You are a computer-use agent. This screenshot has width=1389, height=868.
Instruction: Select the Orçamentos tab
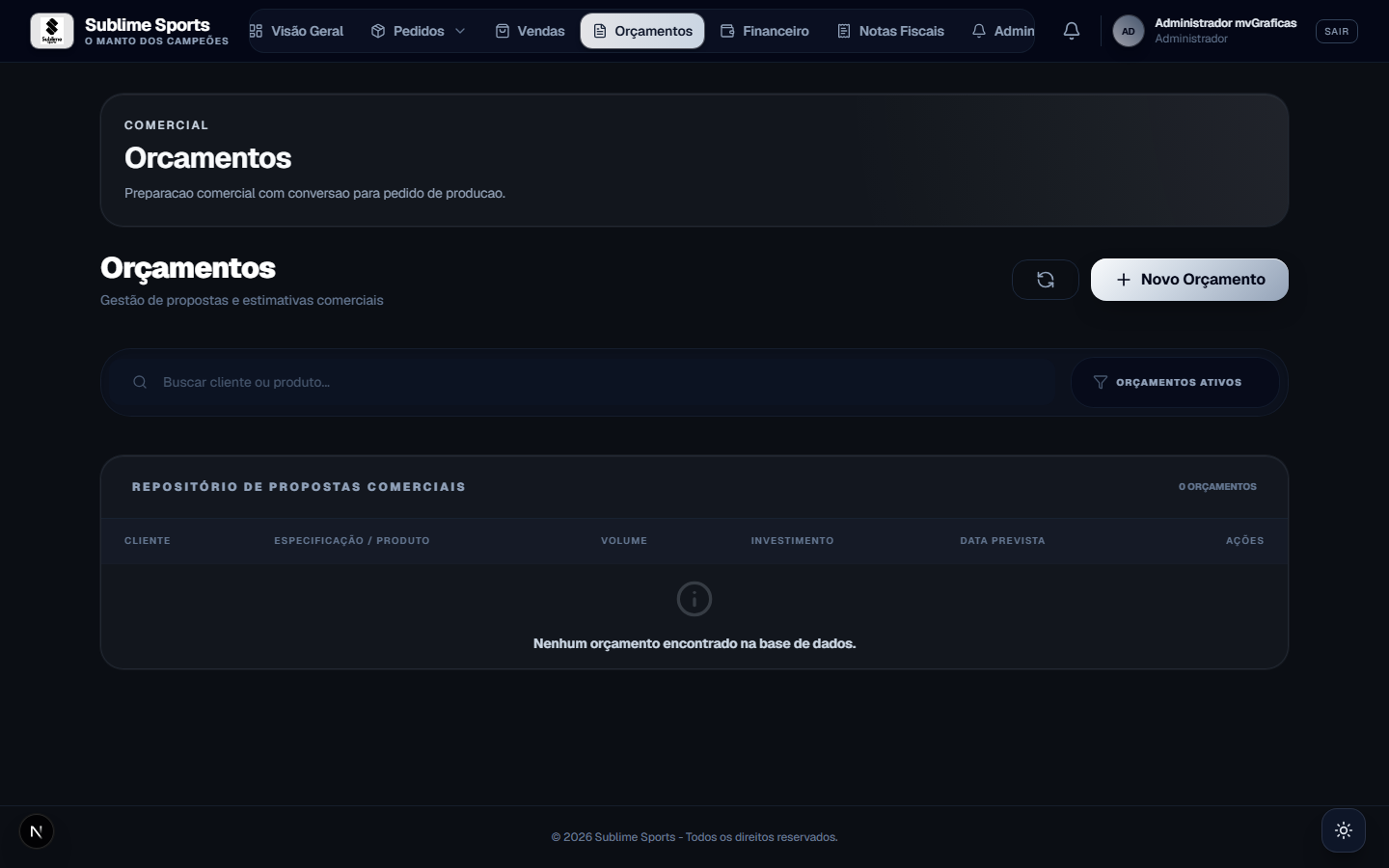pyautogui.click(x=642, y=31)
